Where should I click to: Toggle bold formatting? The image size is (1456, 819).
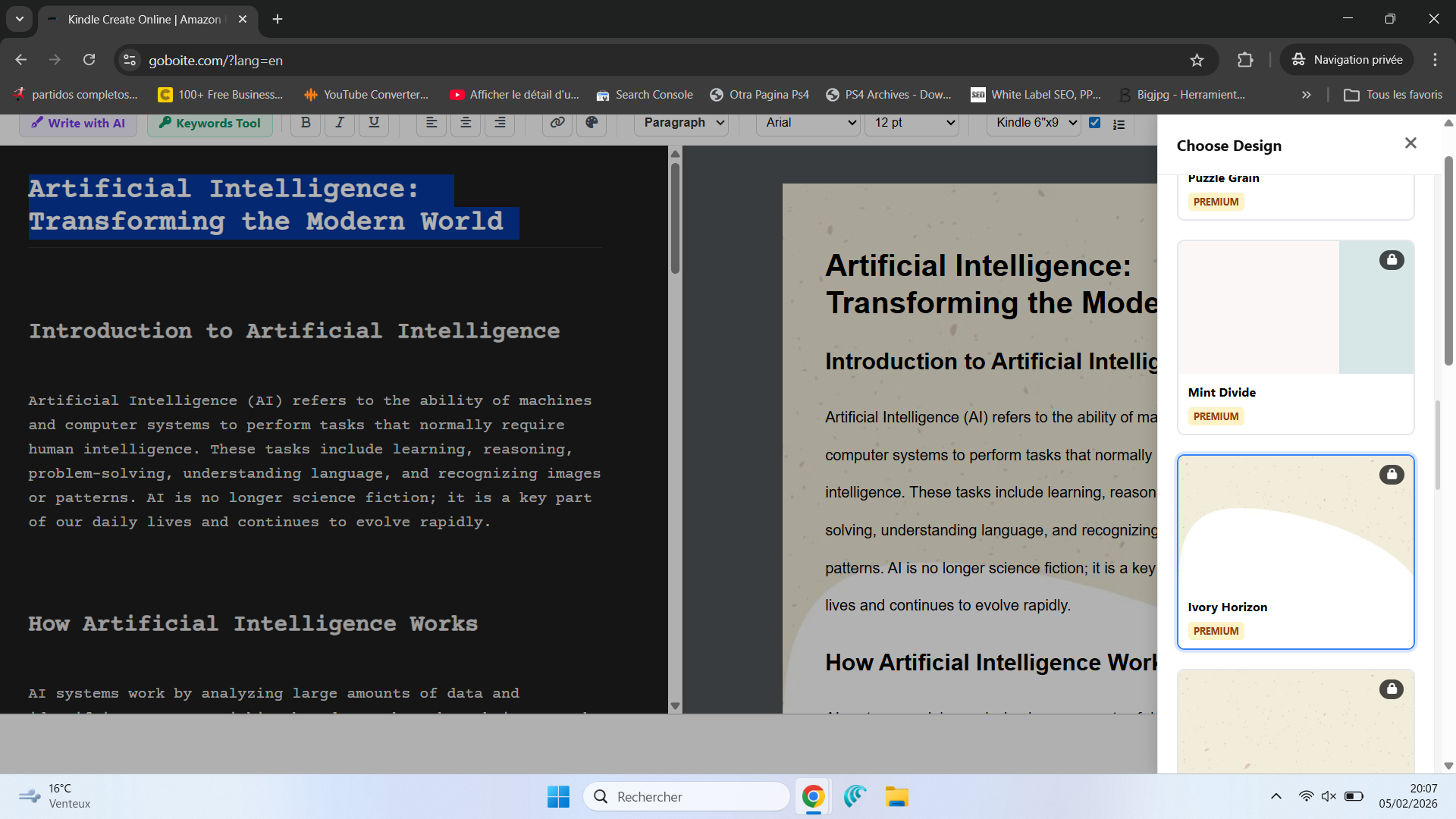(306, 123)
